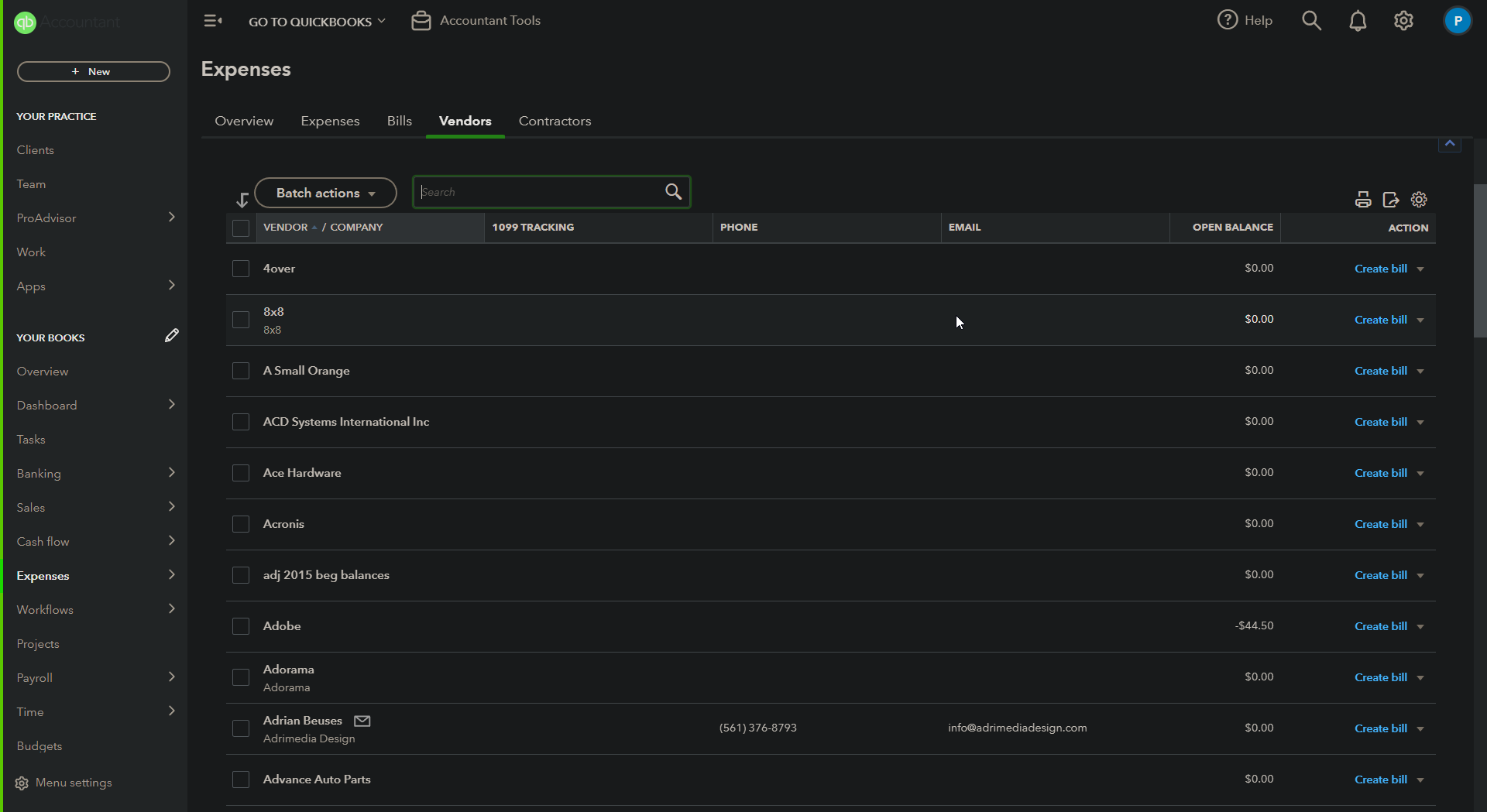Collapse the sidebar with hamburger icon
This screenshot has height=812, width=1487.
click(x=213, y=21)
